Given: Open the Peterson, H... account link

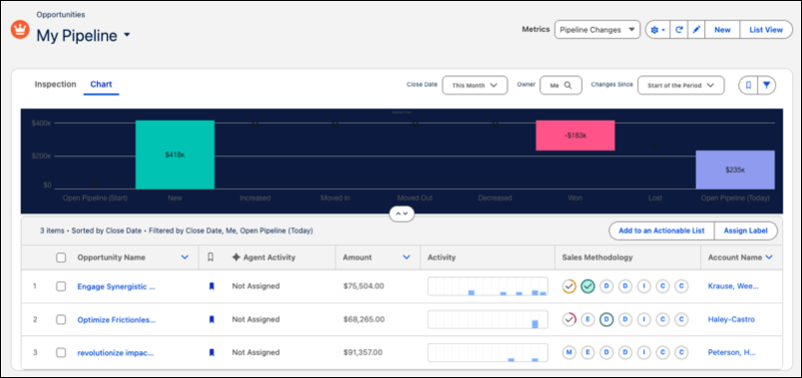Looking at the screenshot, I should (731, 352).
